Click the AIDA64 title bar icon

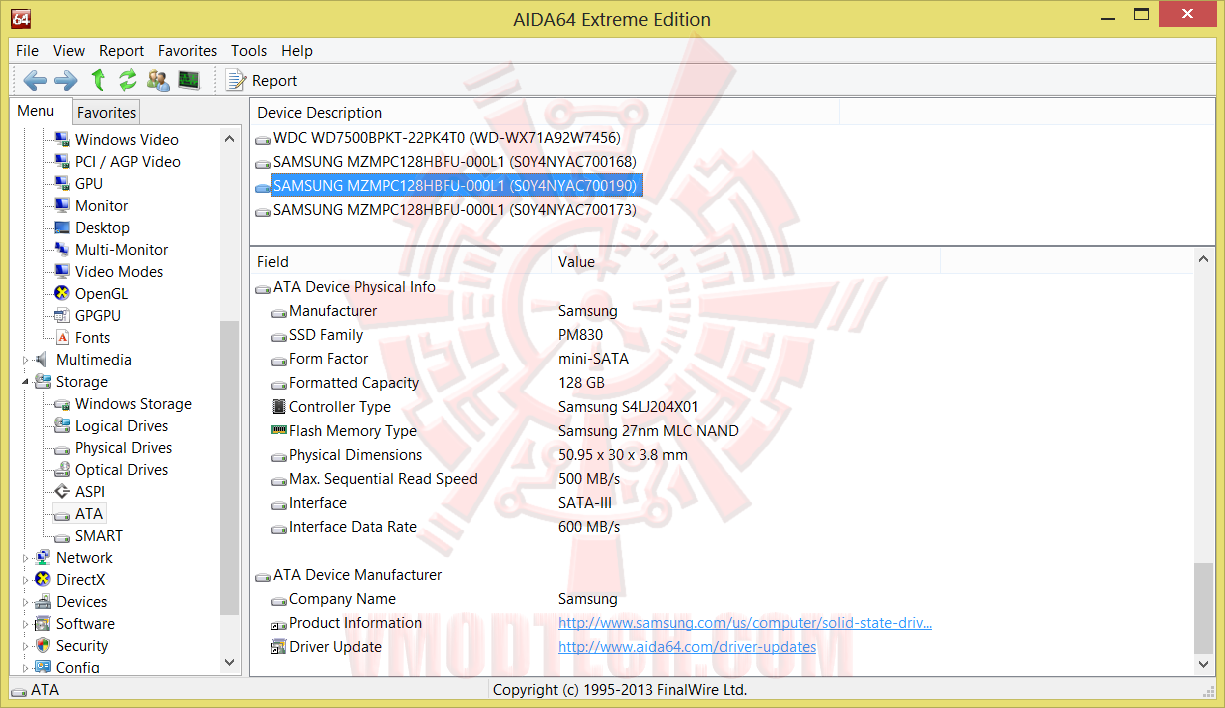pyautogui.click(x=22, y=18)
